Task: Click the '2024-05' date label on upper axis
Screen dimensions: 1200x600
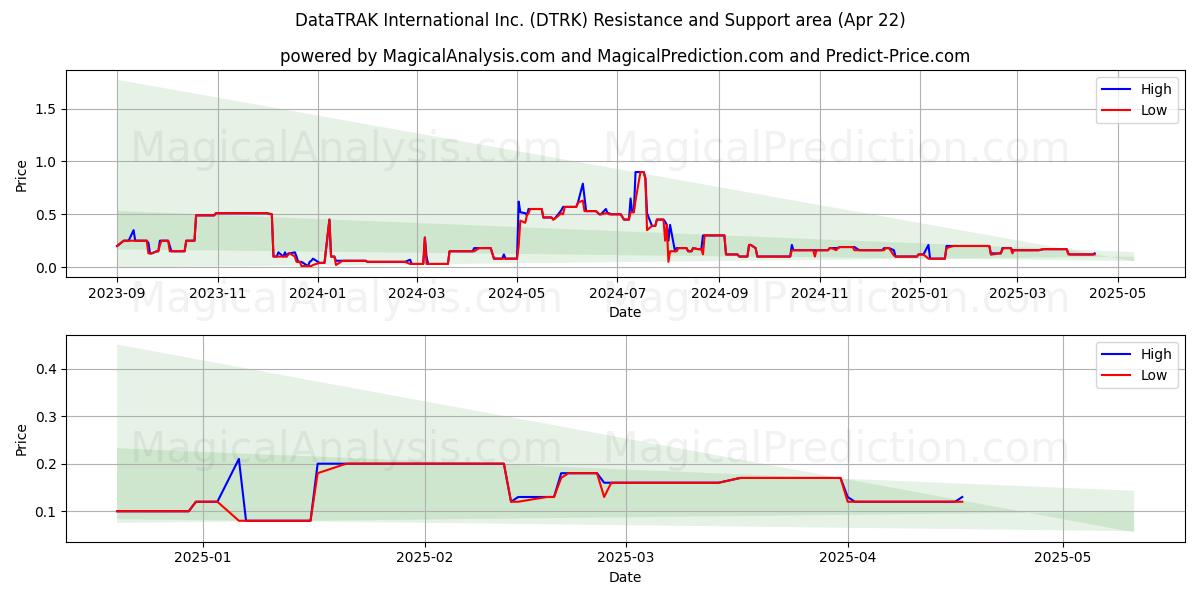Action: tap(517, 294)
